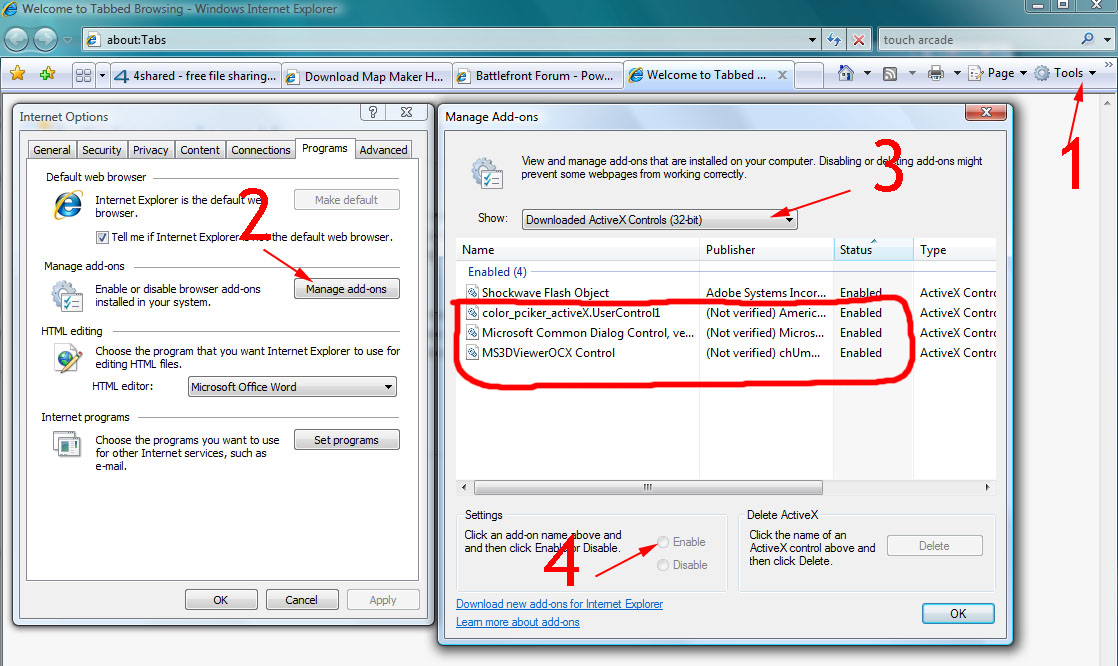The height and width of the screenshot is (666, 1118).
Task: Open the Tab List dropdown arrow
Action: (102, 75)
